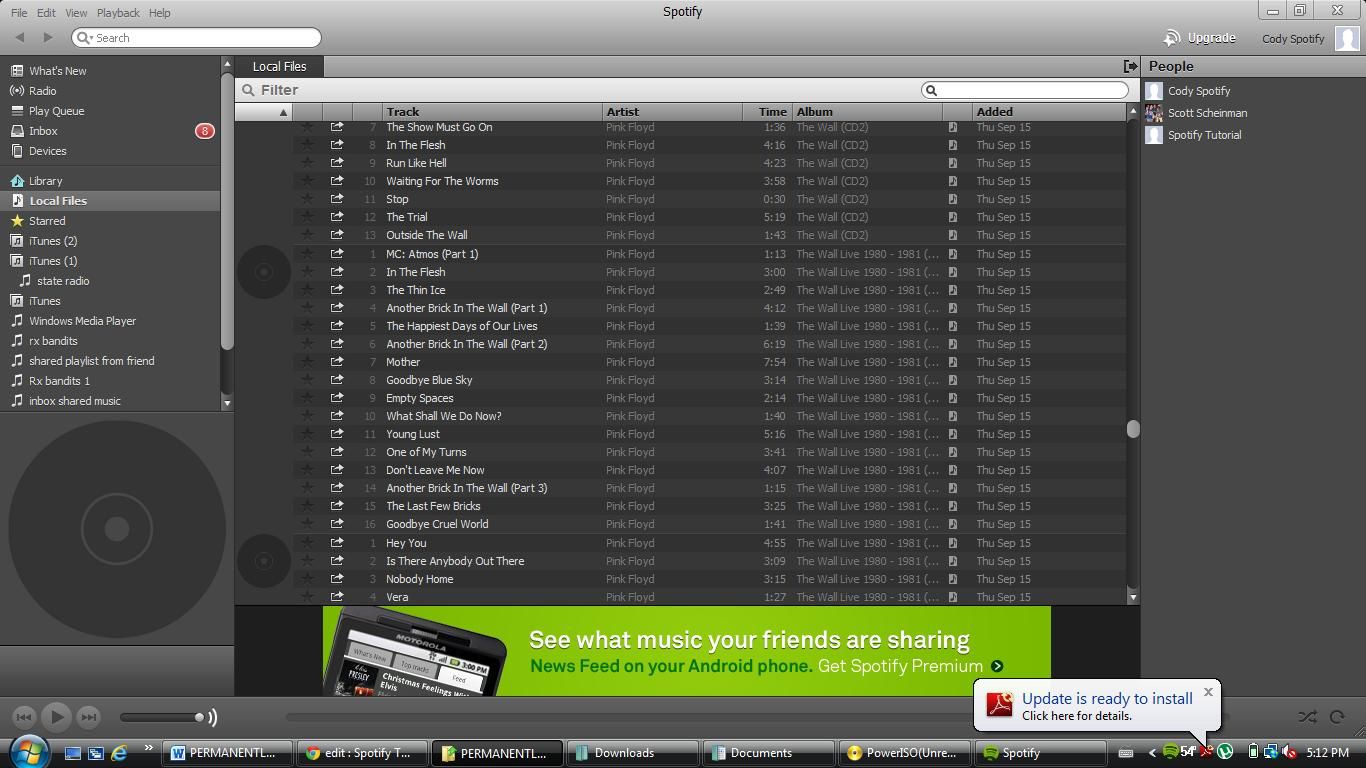Viewport: 1366px width, 768px height.
Task: Click the Upgrade button
Action: click(x=1211, y=37)
